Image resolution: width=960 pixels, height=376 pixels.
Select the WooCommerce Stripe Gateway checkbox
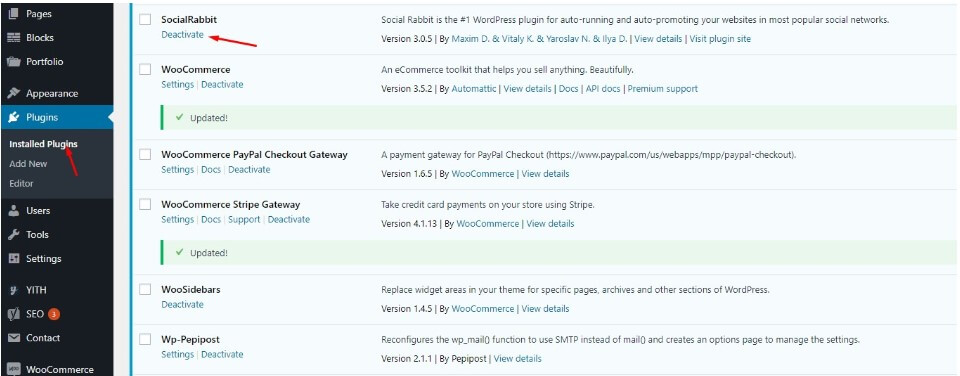pyautogui.click(x=144, y=205)
